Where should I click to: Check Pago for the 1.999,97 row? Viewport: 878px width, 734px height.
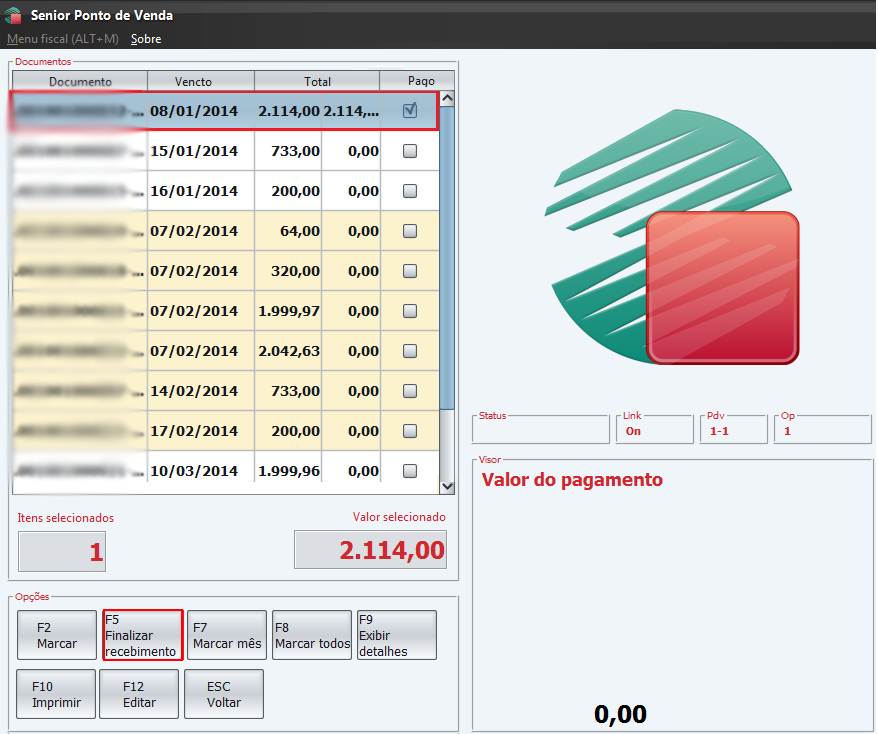(x=410, y=311)
